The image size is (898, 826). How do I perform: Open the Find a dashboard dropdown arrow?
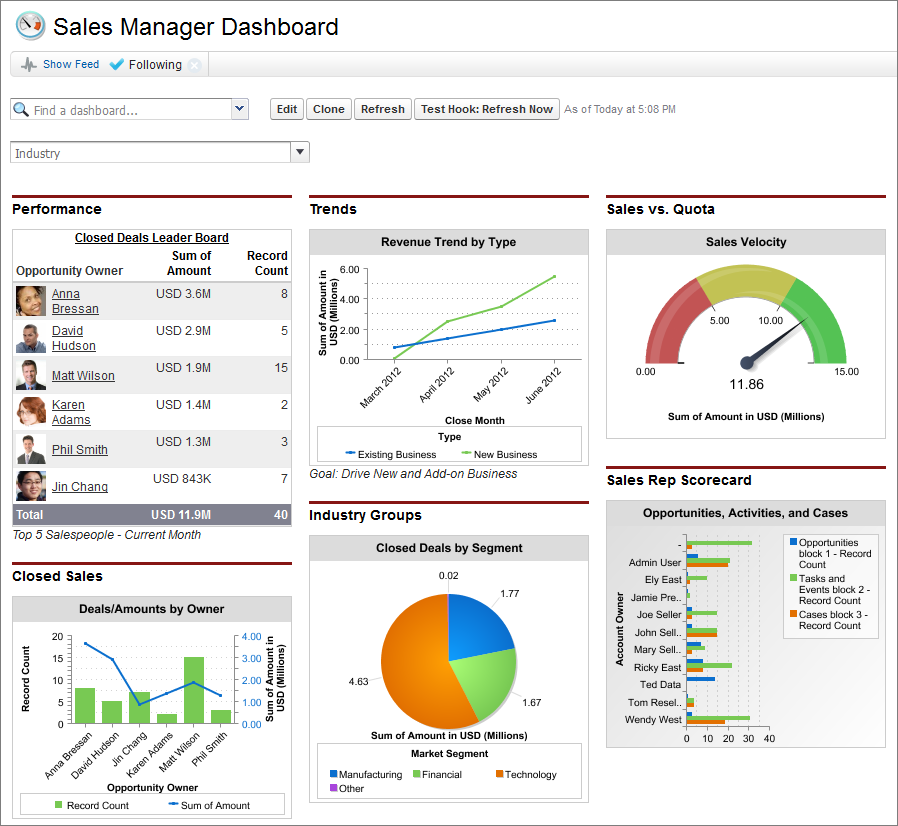point(239,109)
